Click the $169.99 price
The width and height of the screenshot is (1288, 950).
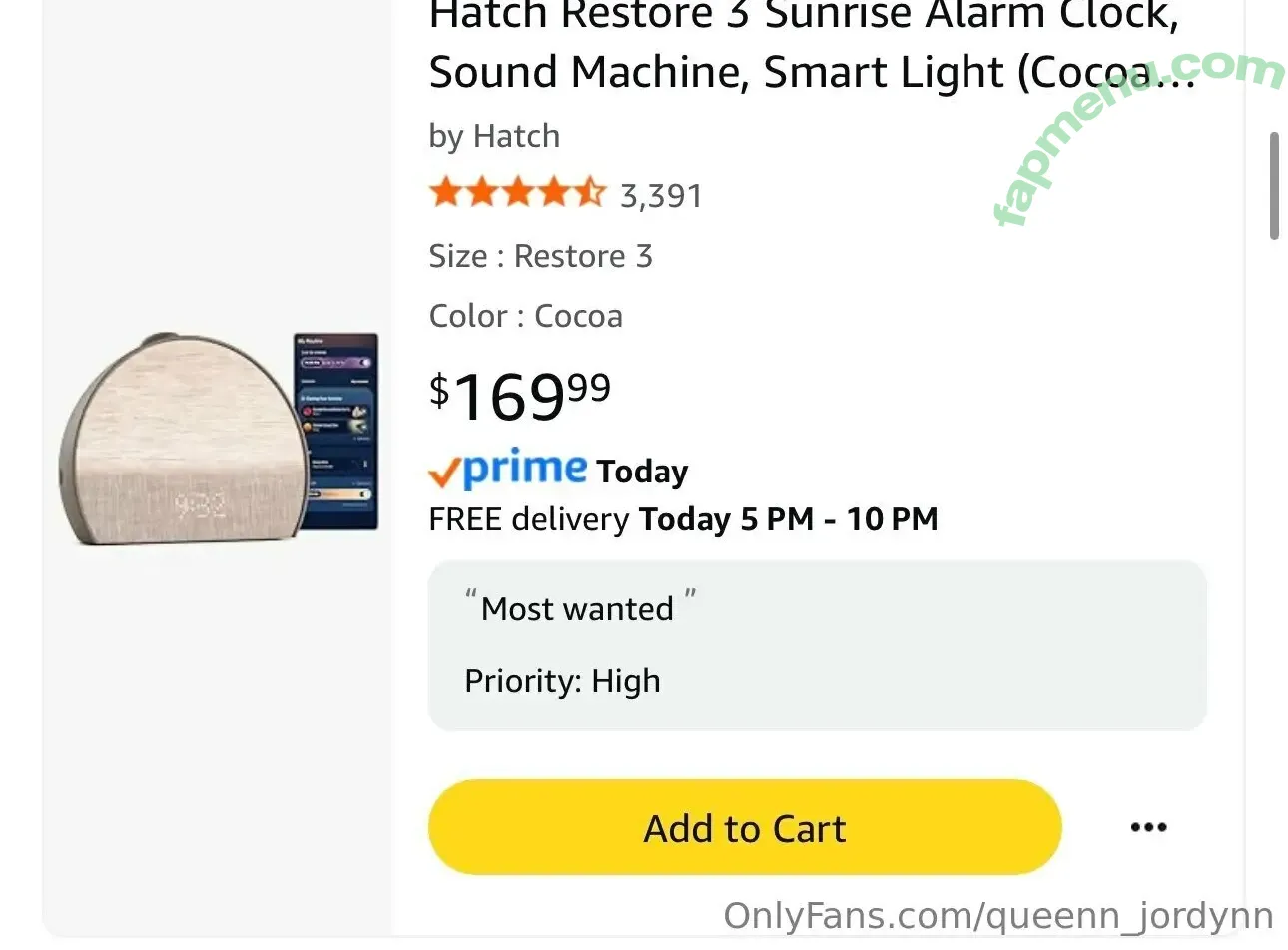click(519, 396)
